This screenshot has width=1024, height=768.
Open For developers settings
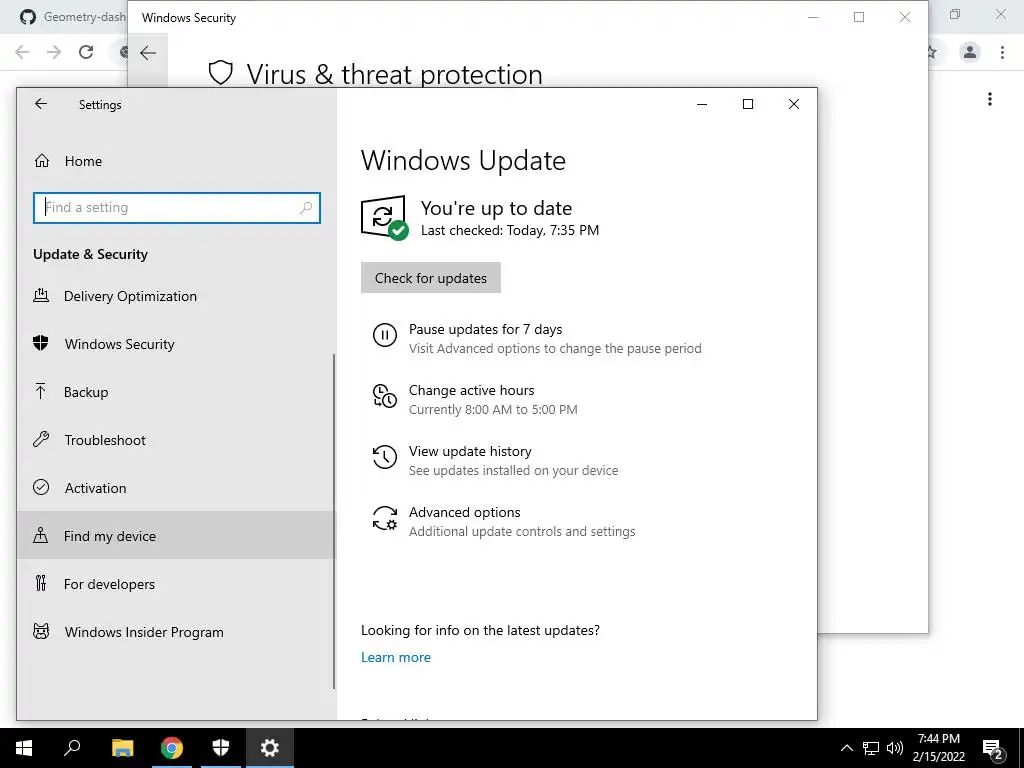click(176, 584)
